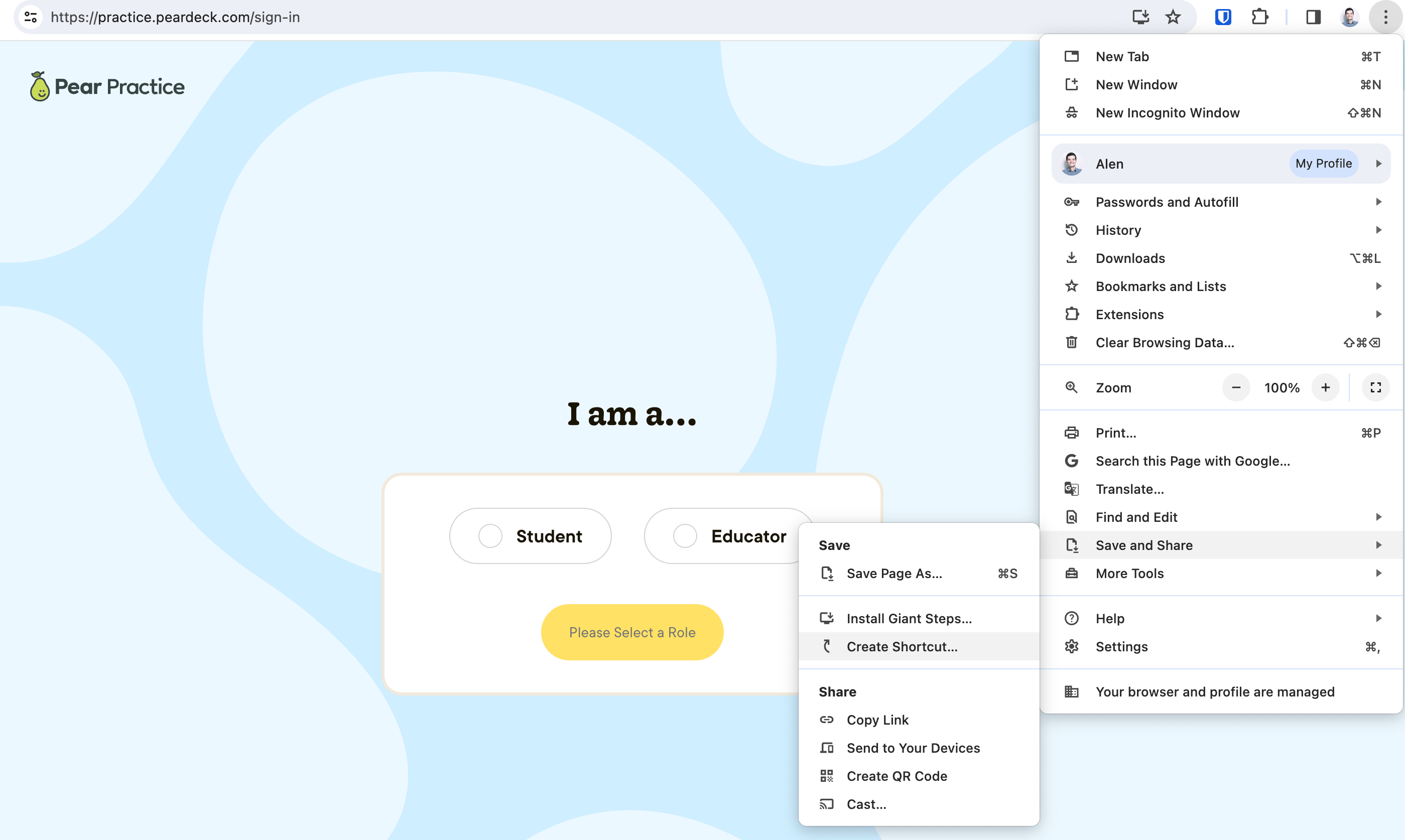
Task: Click the Send to Your Devices icon
Action: point(826,748)
